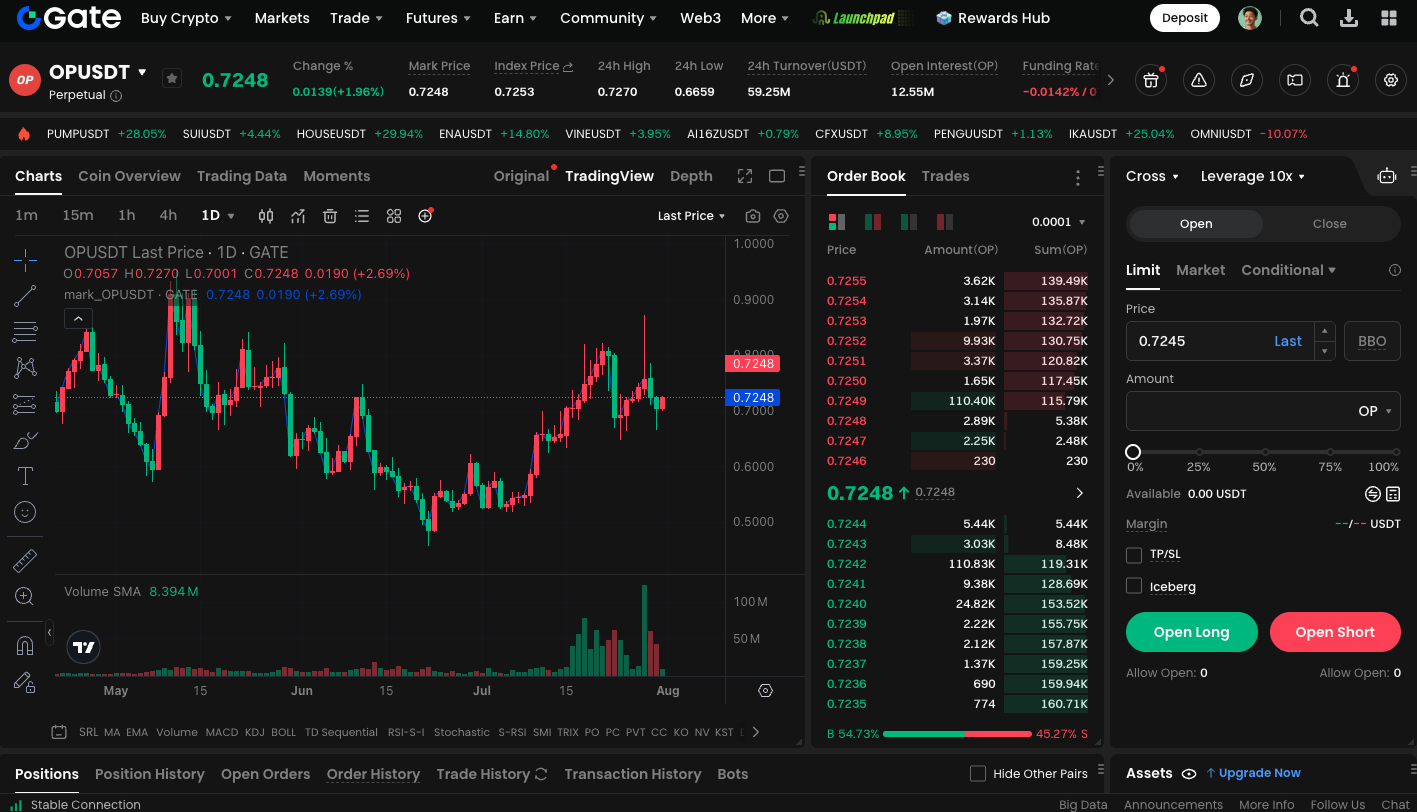Collapse the chart legend arrow
Image resolution: width=1417 pixels, height=812 pixels.
pyautogui.click(x=78, y=319)
